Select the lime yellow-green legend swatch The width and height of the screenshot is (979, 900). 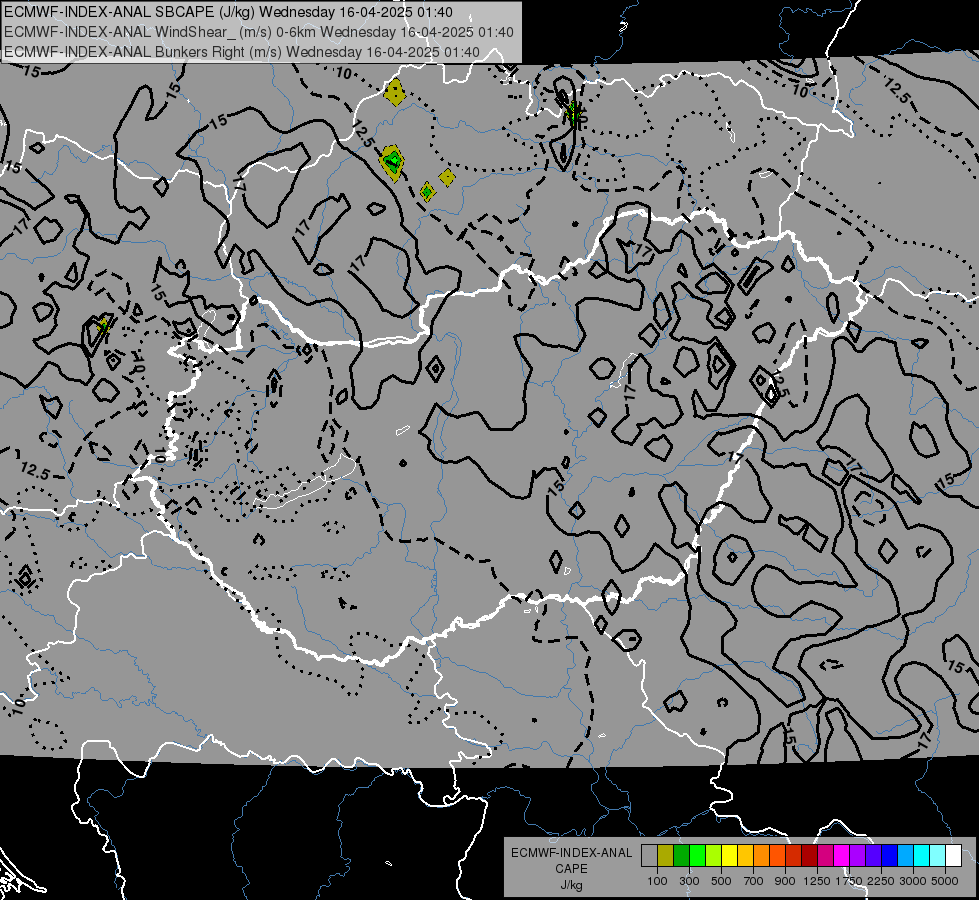pos(713,856)
